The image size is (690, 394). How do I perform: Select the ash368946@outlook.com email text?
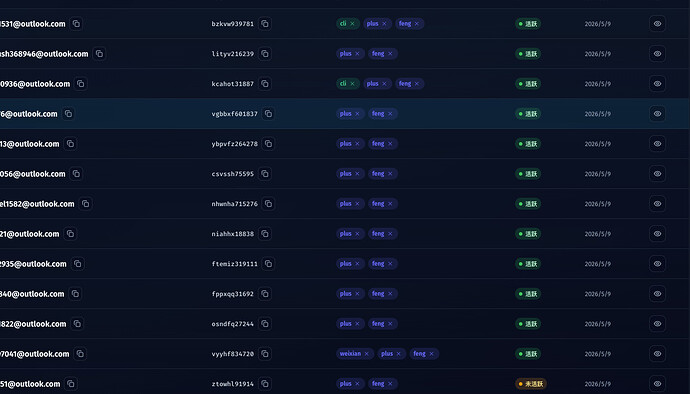[x=44, y=54]
